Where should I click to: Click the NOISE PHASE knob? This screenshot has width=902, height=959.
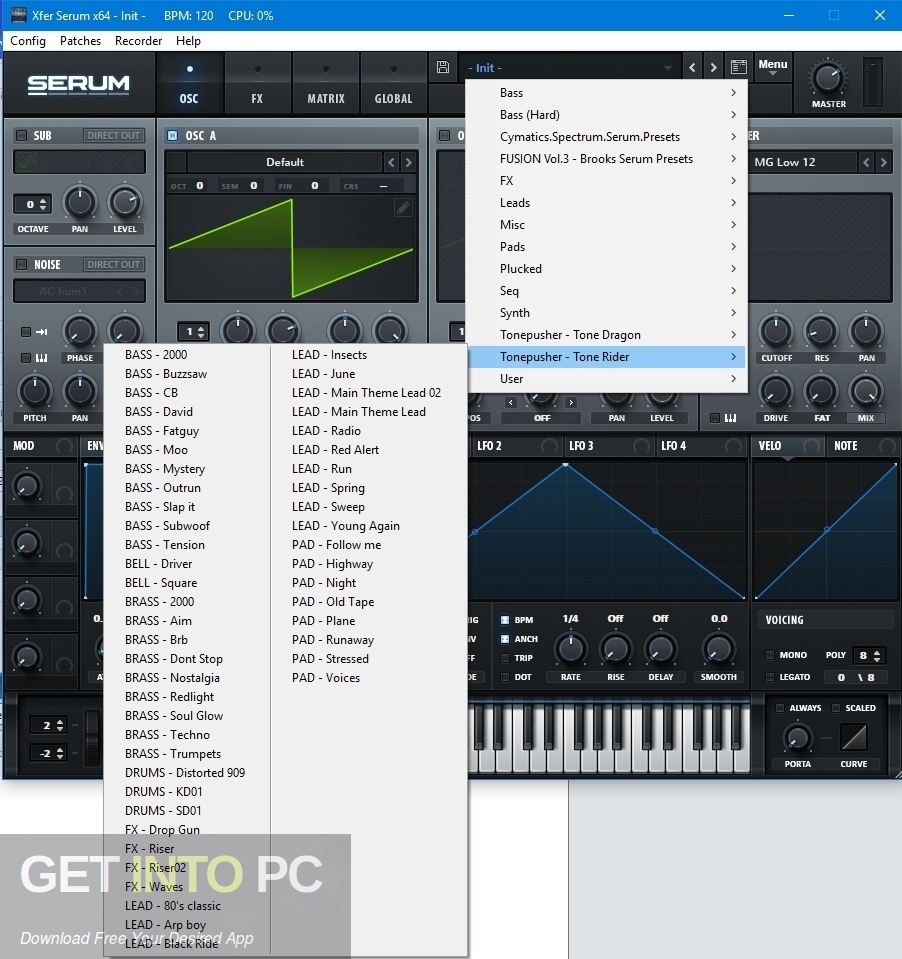point(80,331)
